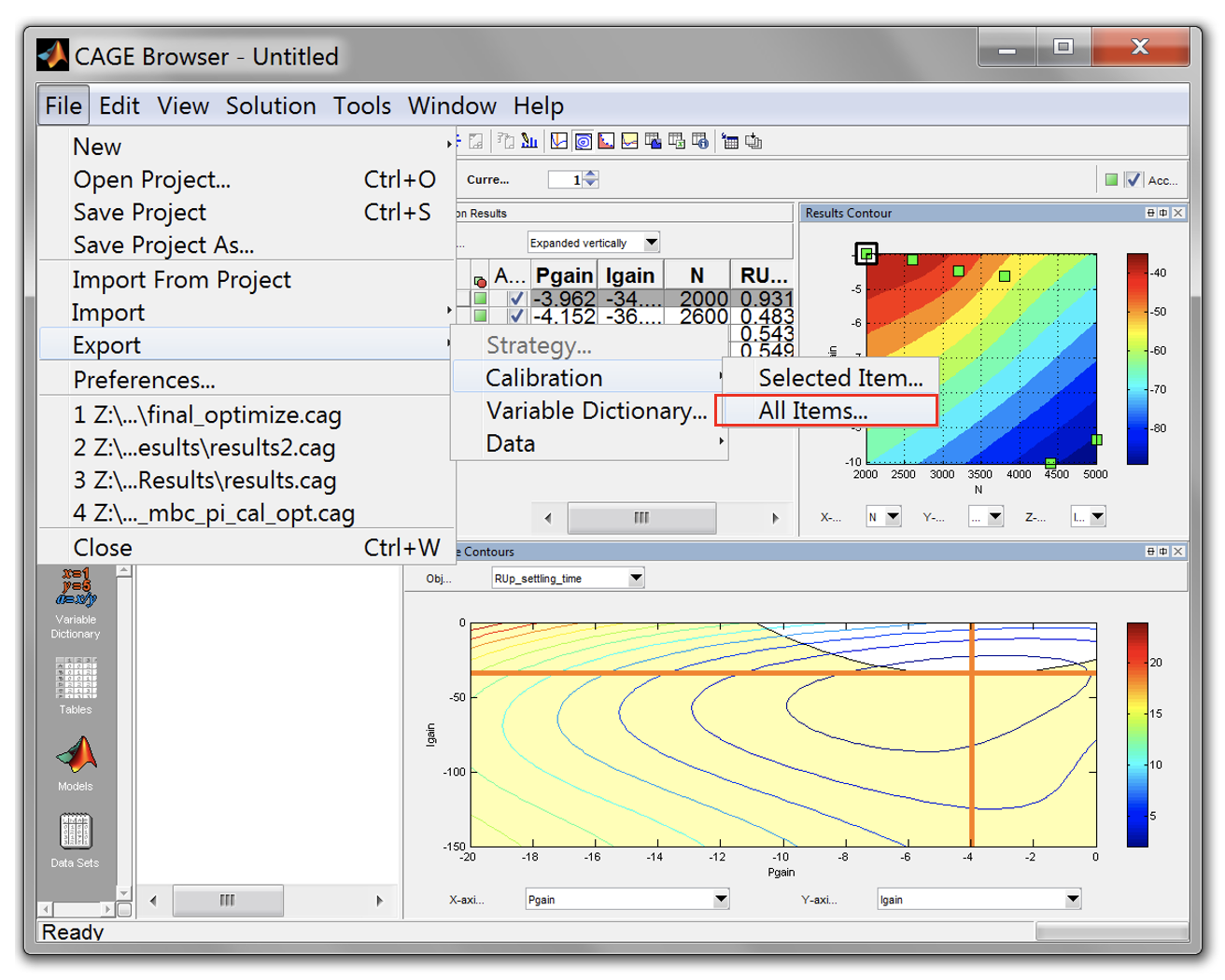Toggle accept checkbox in the -4.152 row

516,315
